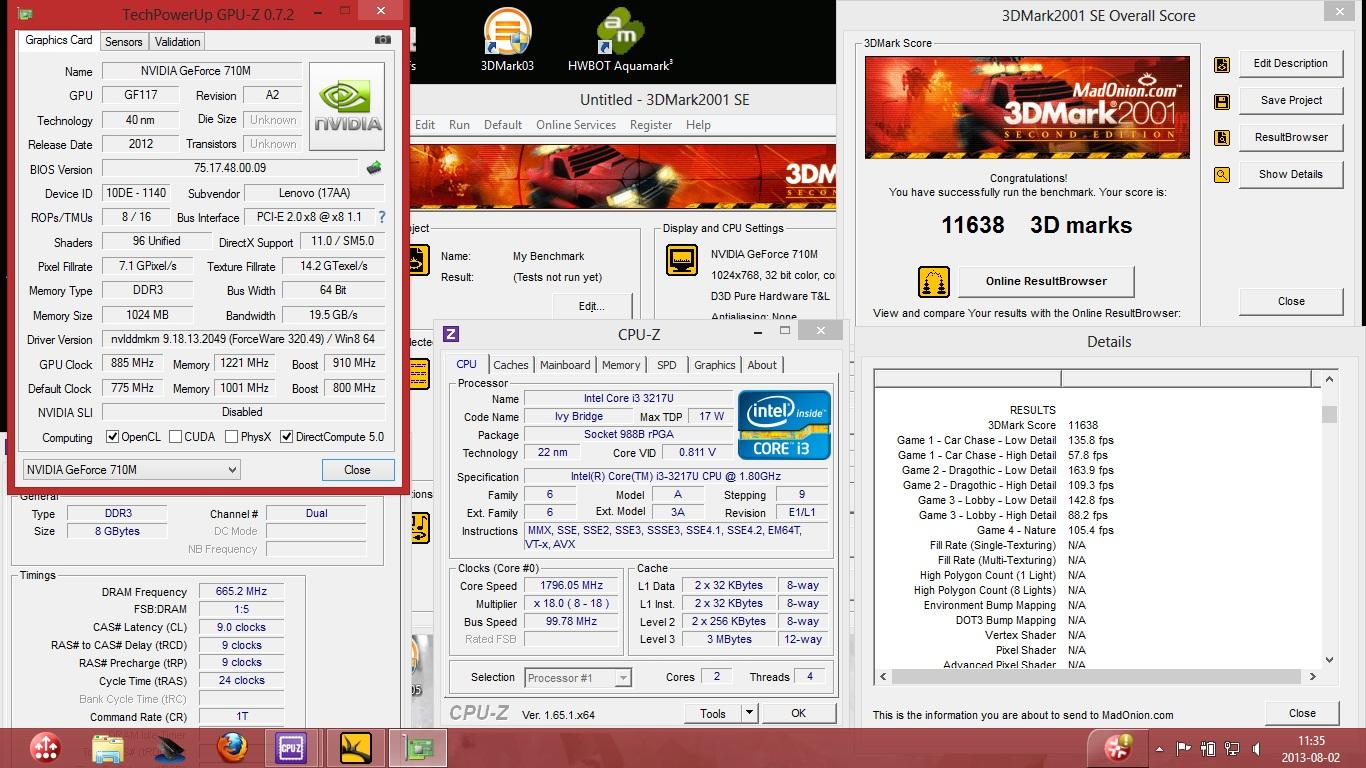Switch to the CPU-Z Memory tab

tap(621, 365)
